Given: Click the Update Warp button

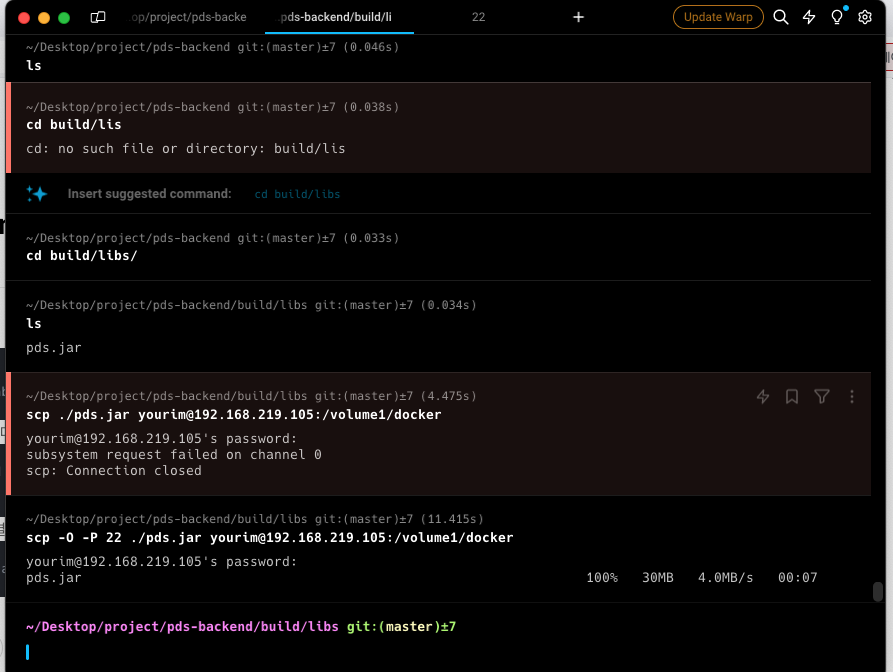Looking at the screenshot, I should tap(718, 17).
